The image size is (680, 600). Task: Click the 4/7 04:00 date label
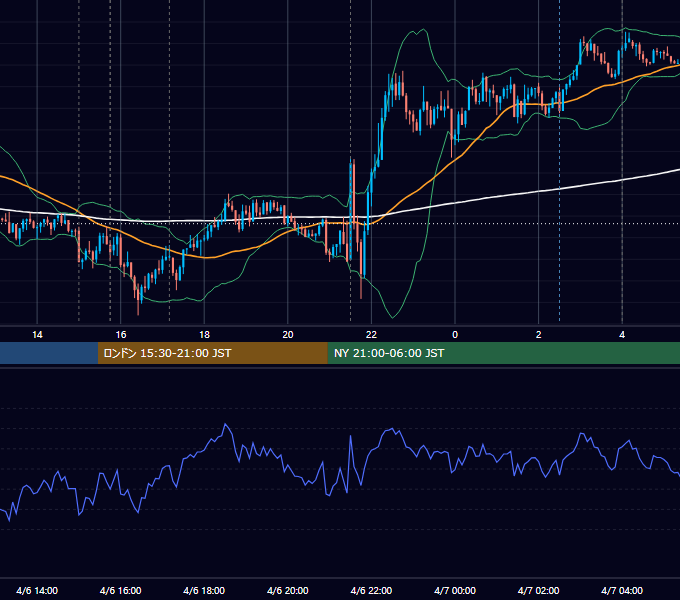[x=622, y=590]
